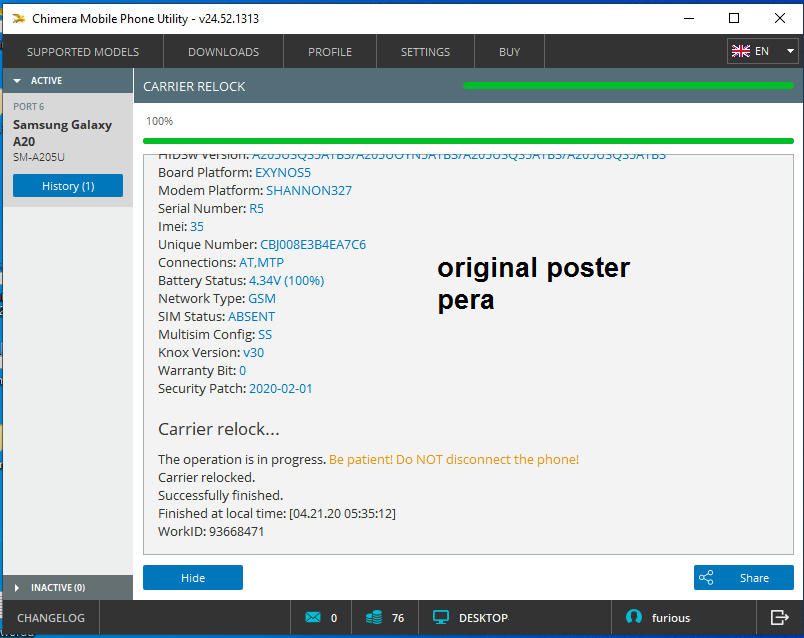Click the logout exit icon
The image size is (804, 638).
point(779,617)
